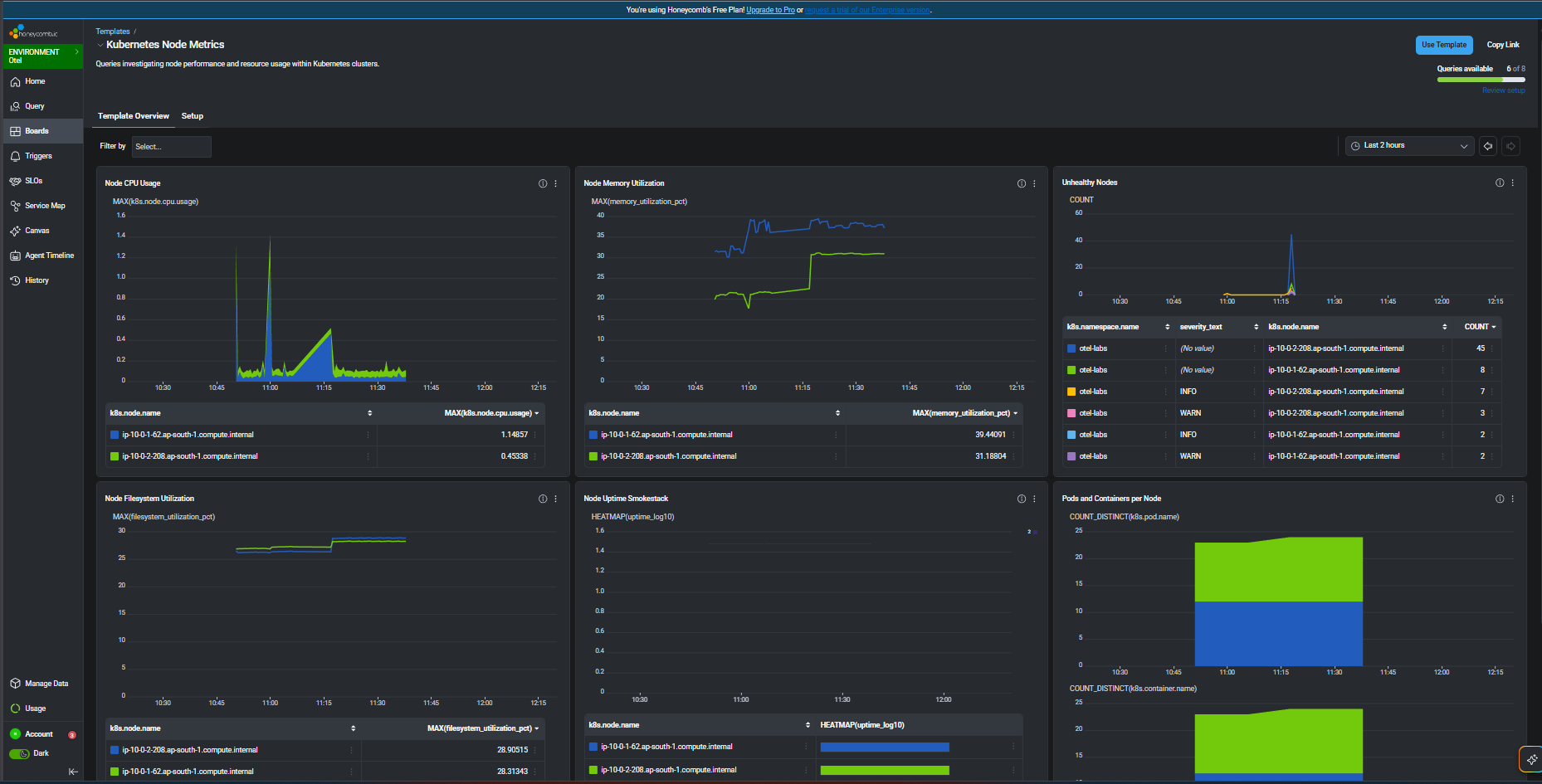Open Pods and Containers per Node options menu
The width and height of the screenshot is (1542, 784).
[1513, 499]
